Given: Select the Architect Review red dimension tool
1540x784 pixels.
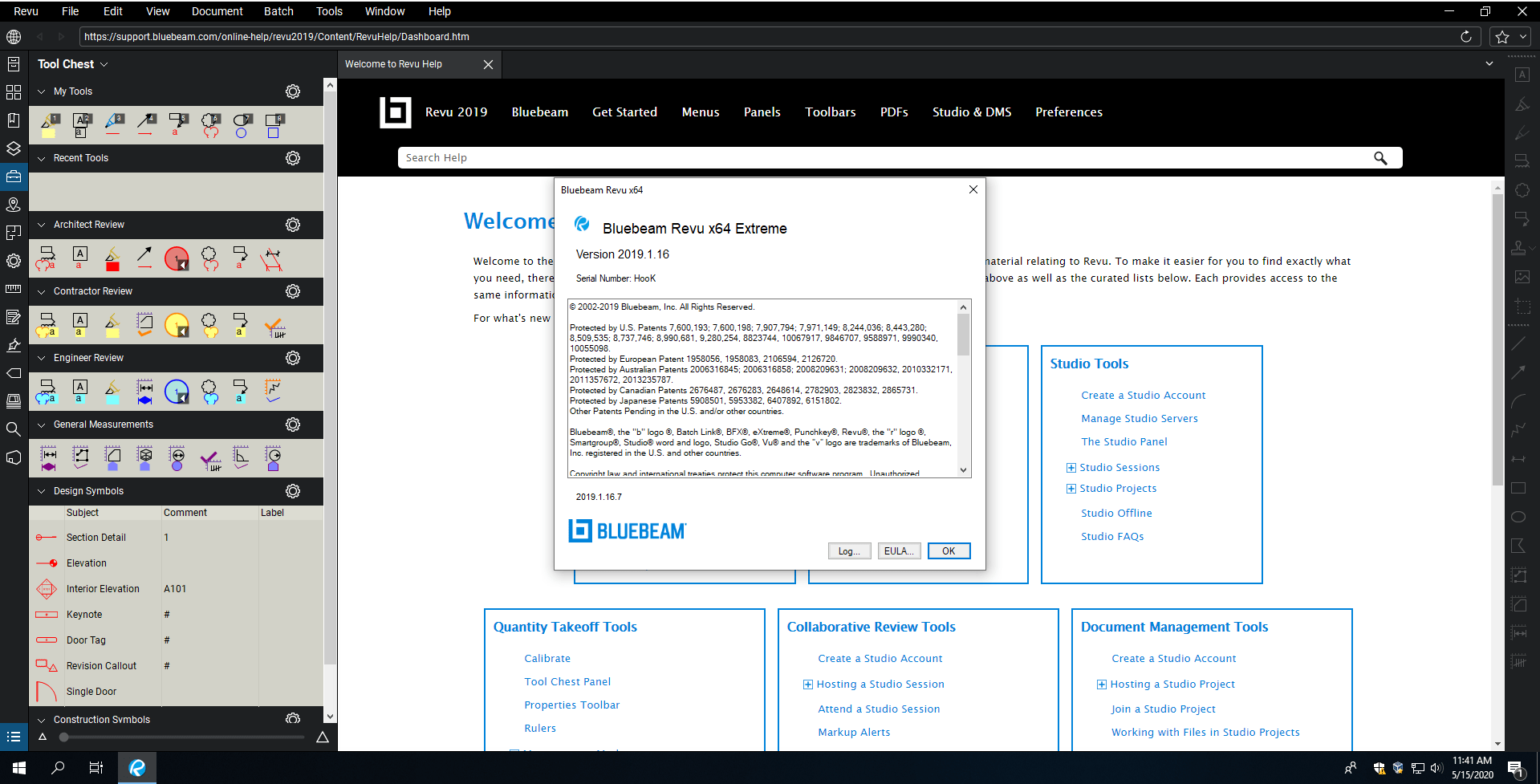Looking at the screenshot, I should point(272,258).
